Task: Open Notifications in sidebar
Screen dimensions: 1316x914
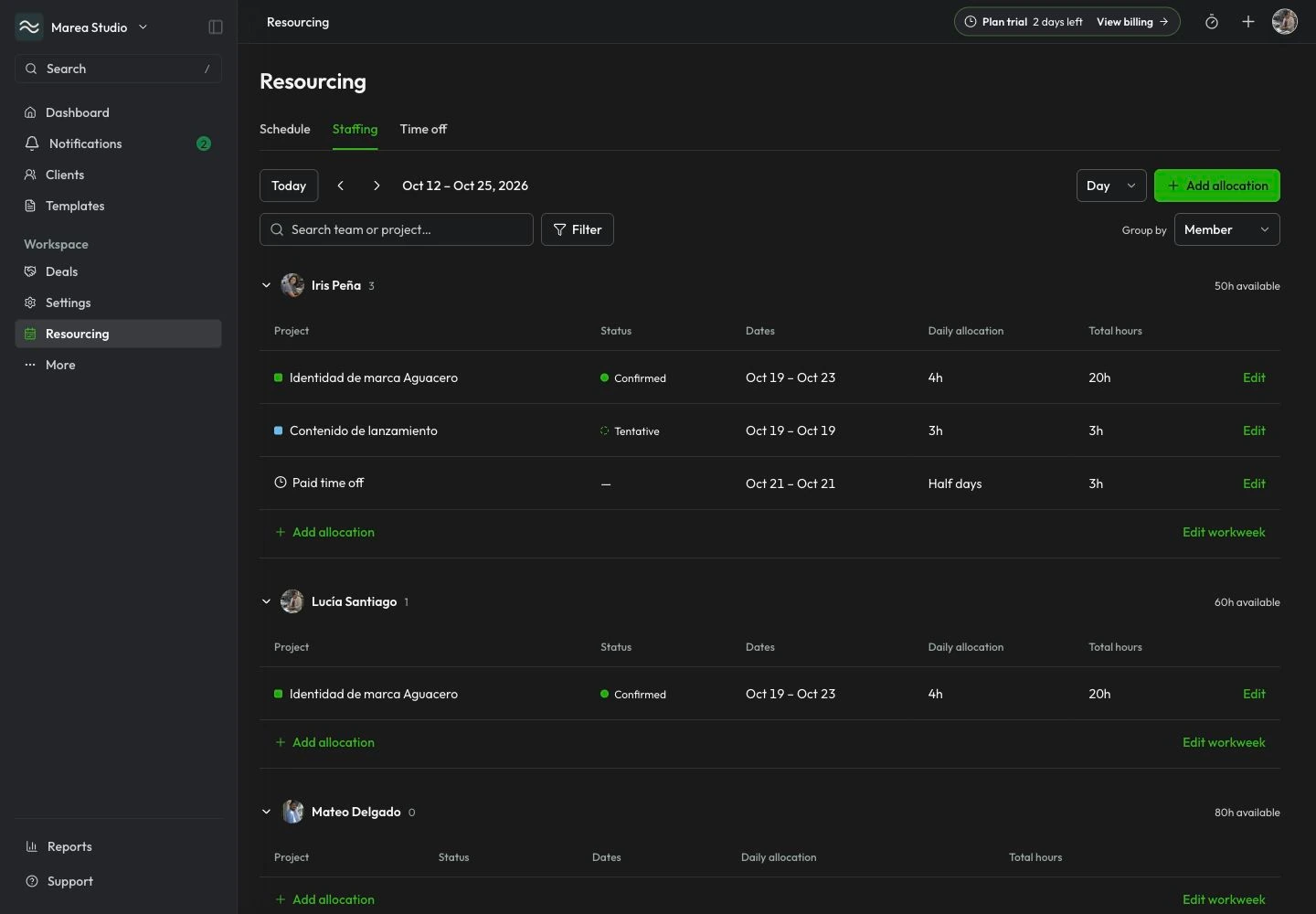Action: point(119,143)
